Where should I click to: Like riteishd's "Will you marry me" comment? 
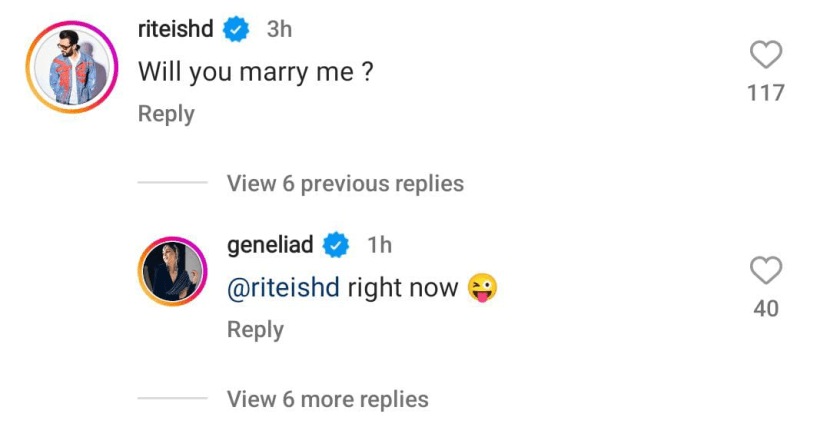[x=765, y=56]
